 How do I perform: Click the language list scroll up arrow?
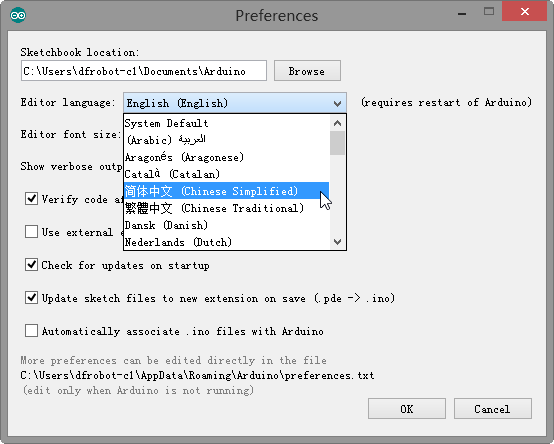pyautogui.click(x=337, y=123)
